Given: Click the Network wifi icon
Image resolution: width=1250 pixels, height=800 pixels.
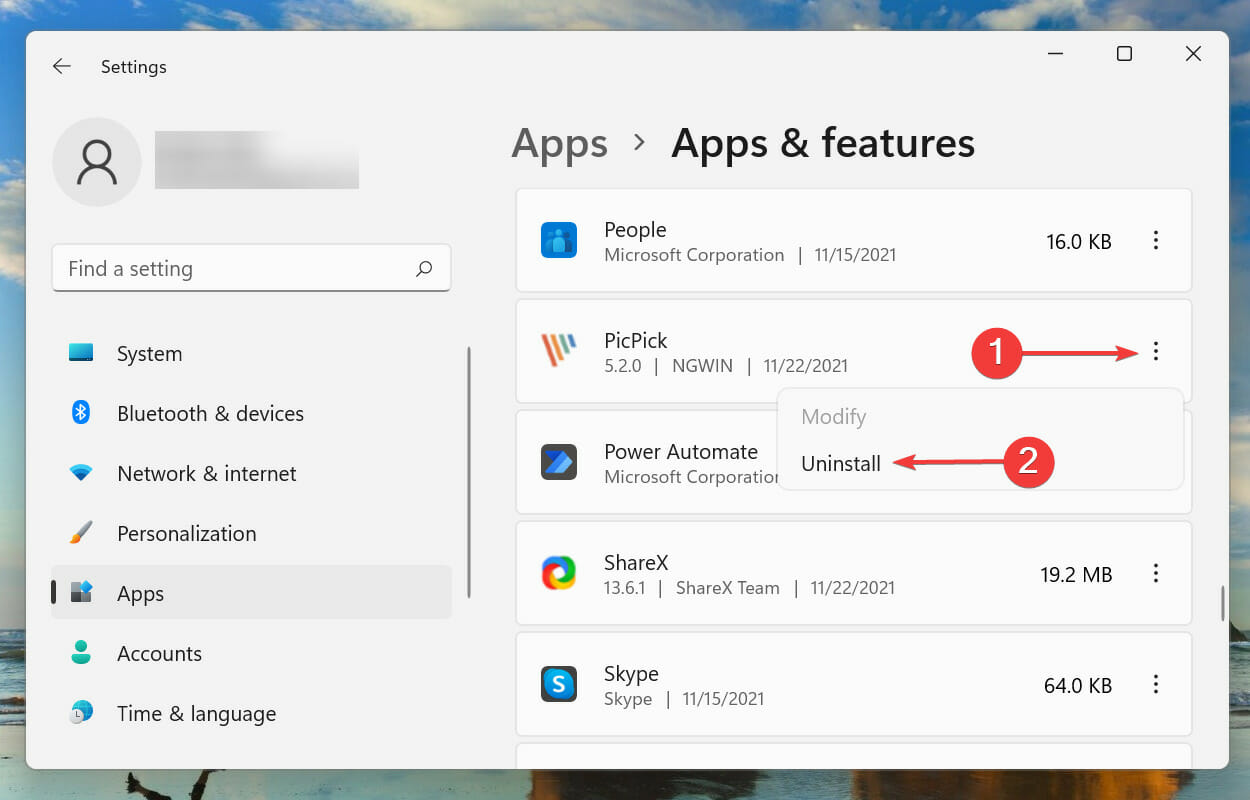Looking at the screenshot, I should click(x=81, y=472).
